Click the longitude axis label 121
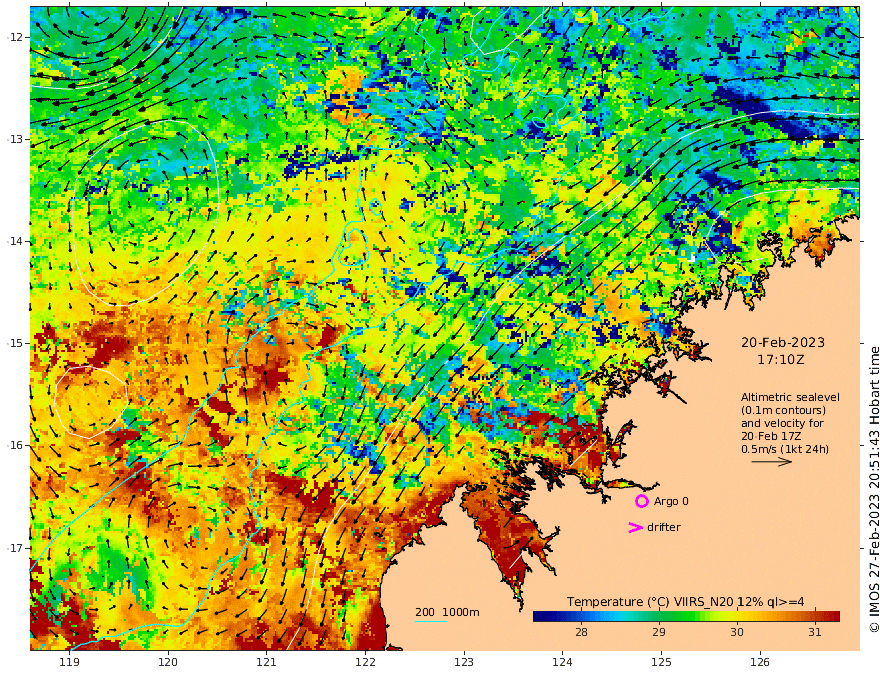The width and height of the screenshot is (880, 680). pos(267,662)
